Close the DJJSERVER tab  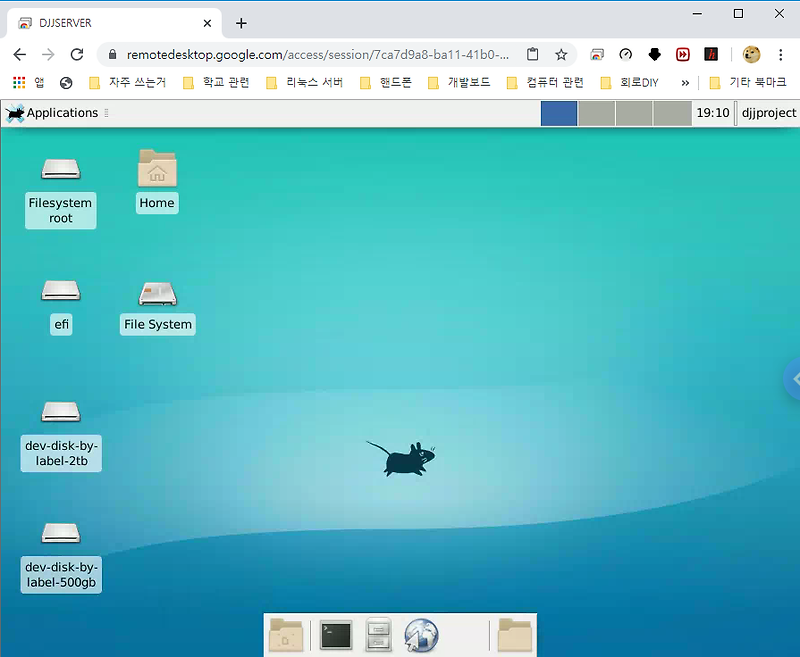(x=207, y=23)
